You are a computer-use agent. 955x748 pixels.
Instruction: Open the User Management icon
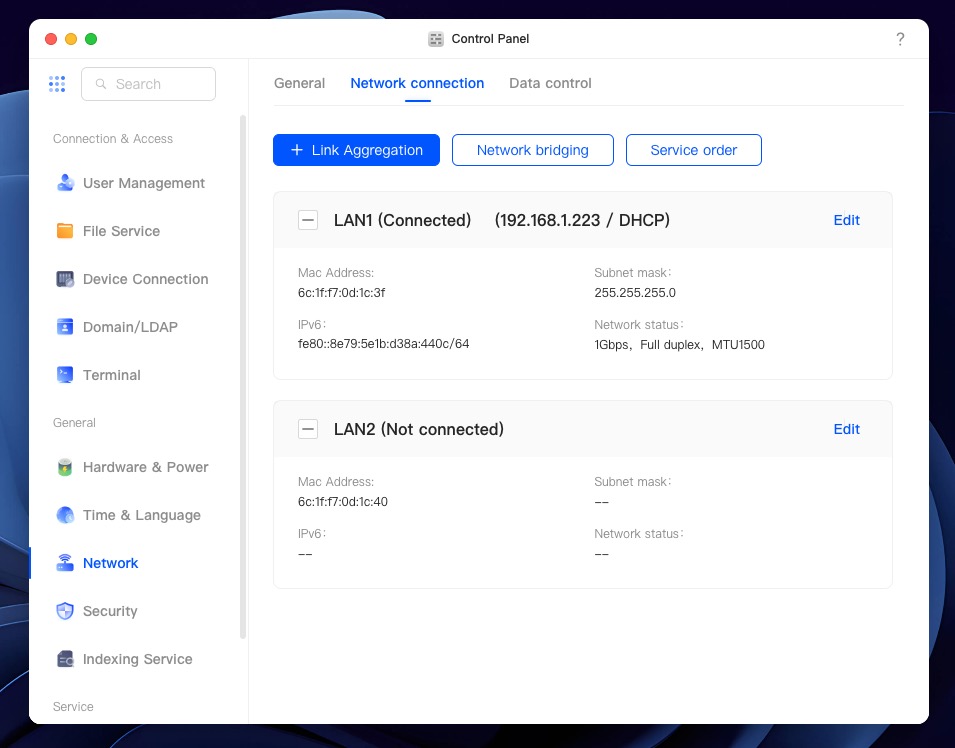tap(65, 183)
